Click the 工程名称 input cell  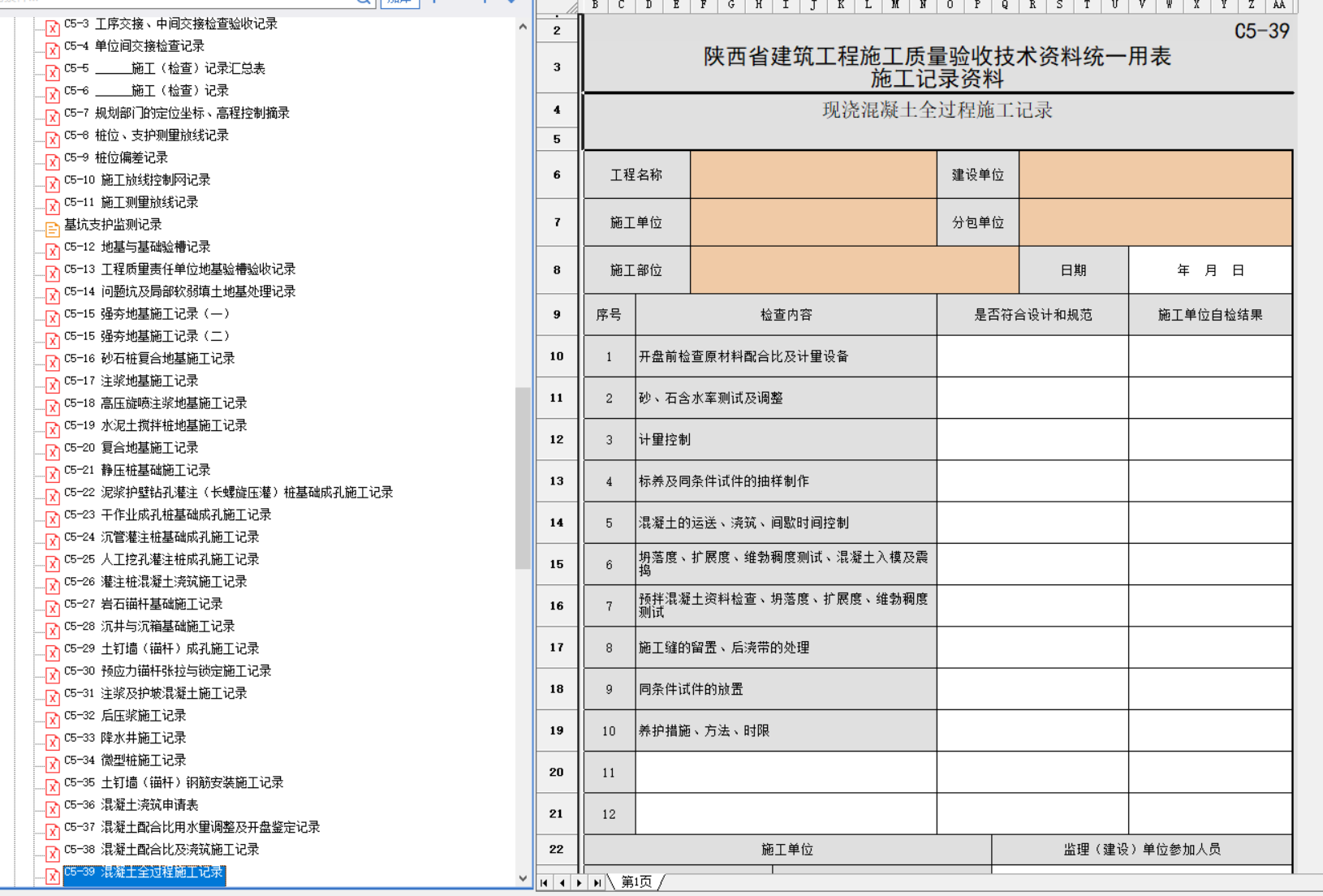pos(813,174)
